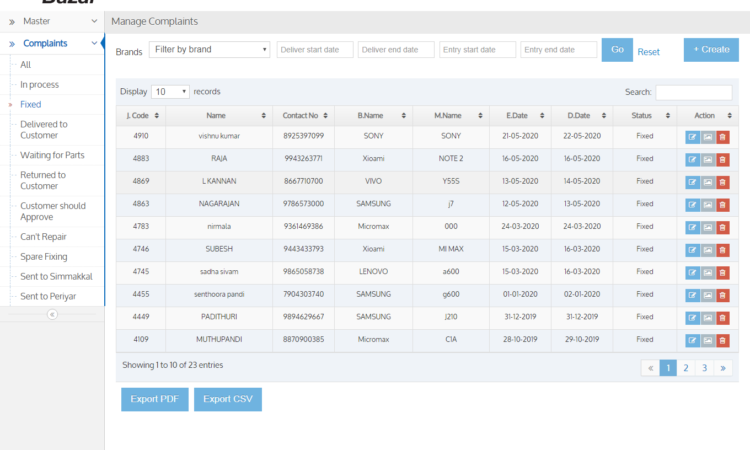Go to page 2 of the results

686,368
